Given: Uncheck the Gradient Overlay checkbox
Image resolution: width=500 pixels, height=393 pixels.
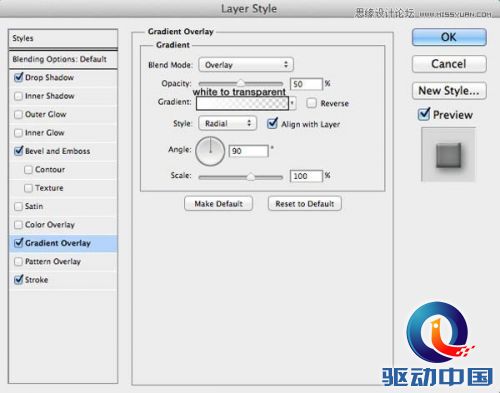Looking at the screenshot, I should [x=19, y=243].
